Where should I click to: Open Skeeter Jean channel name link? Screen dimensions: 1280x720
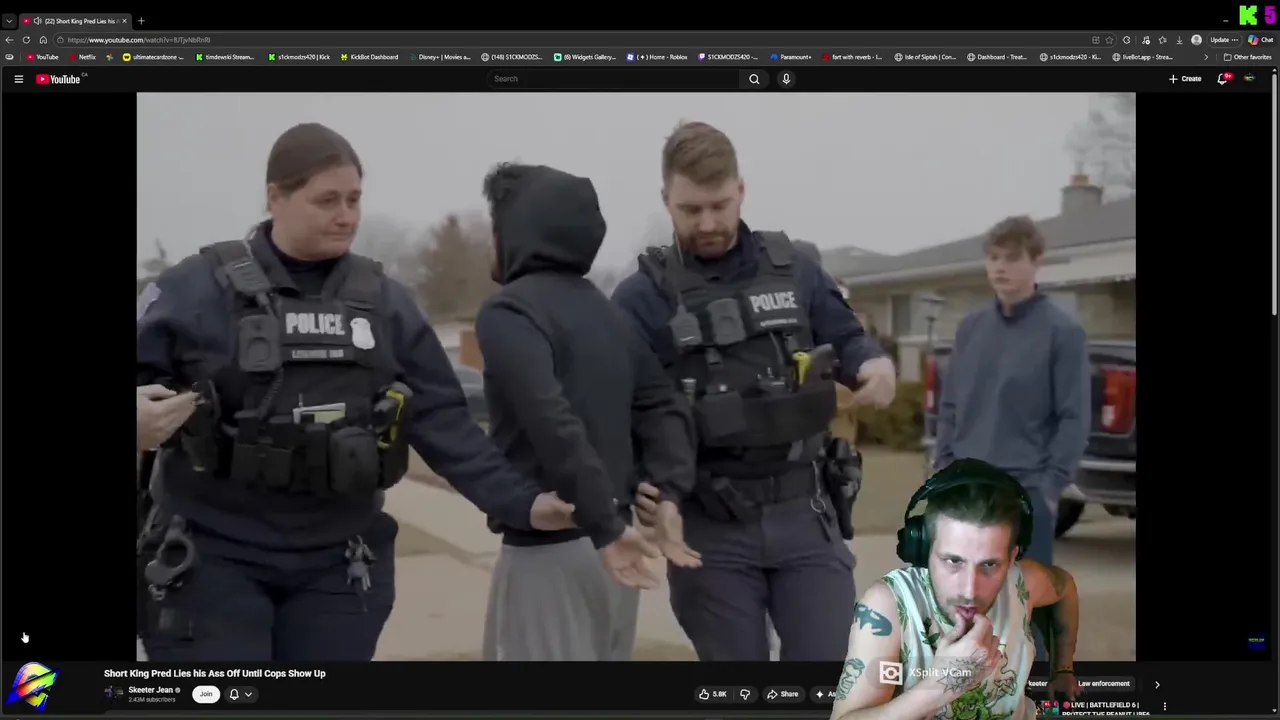150,690
